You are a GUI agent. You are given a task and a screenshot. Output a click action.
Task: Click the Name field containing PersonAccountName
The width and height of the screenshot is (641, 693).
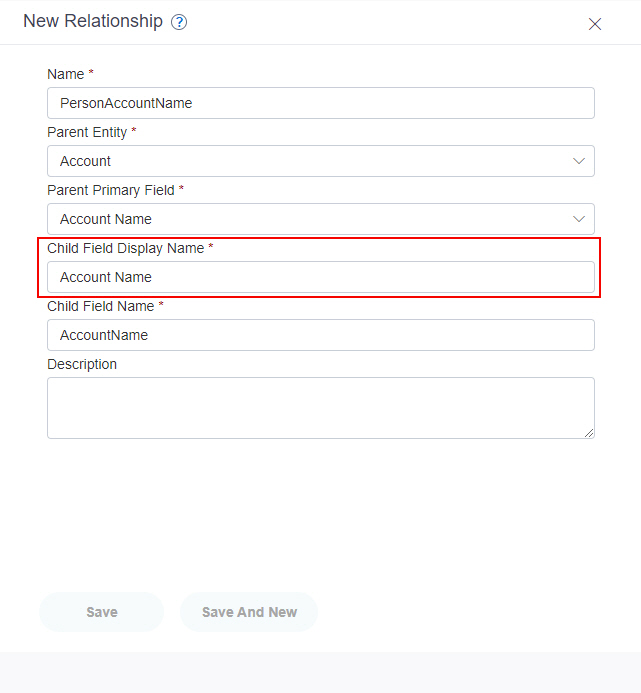[x=321, y=103]
